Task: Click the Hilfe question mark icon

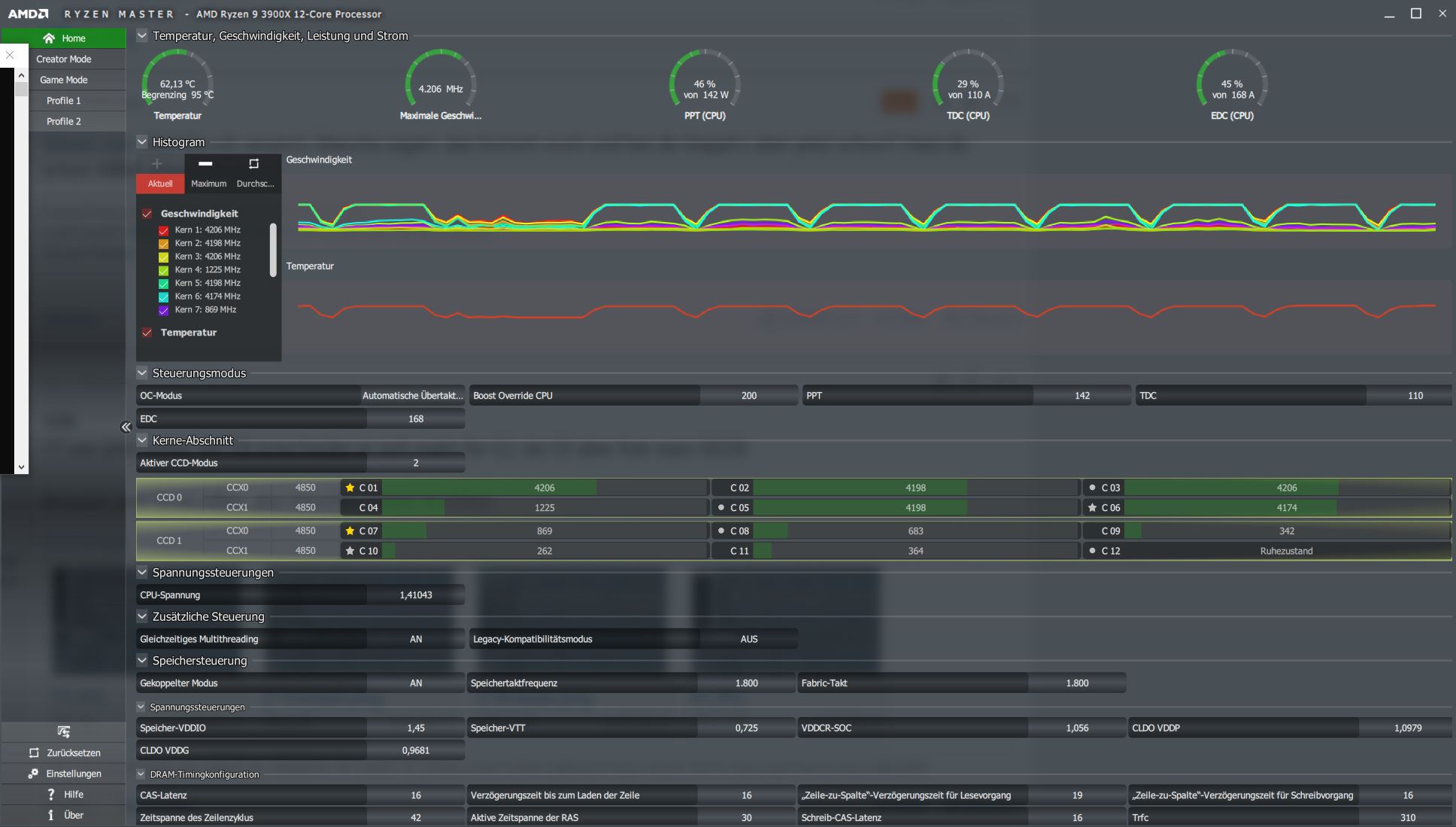Action: pyautogui.click(x=50, y=795)
